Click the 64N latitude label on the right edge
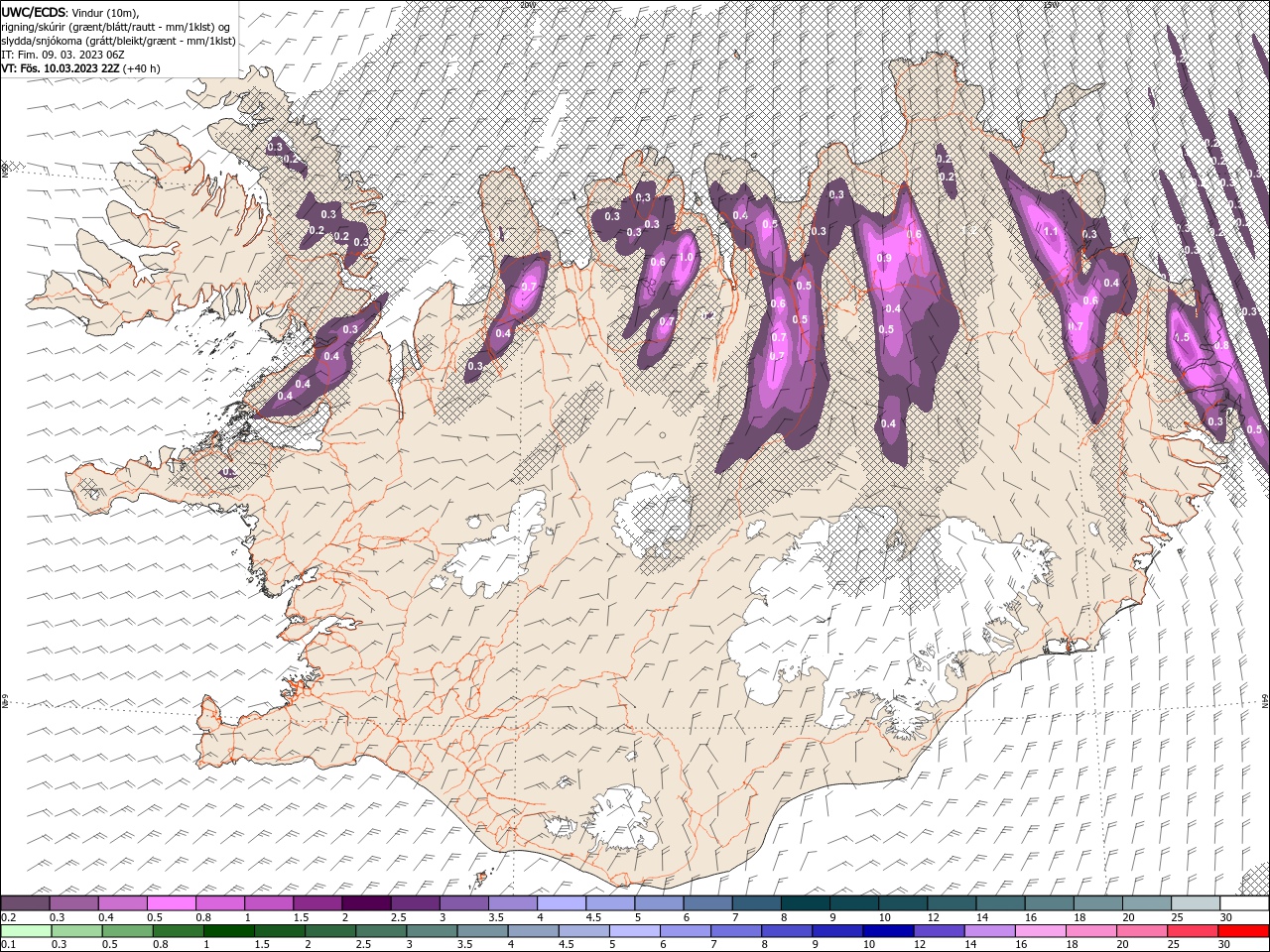This screenshot has width=1270, height=952. tap(1265, 701)
